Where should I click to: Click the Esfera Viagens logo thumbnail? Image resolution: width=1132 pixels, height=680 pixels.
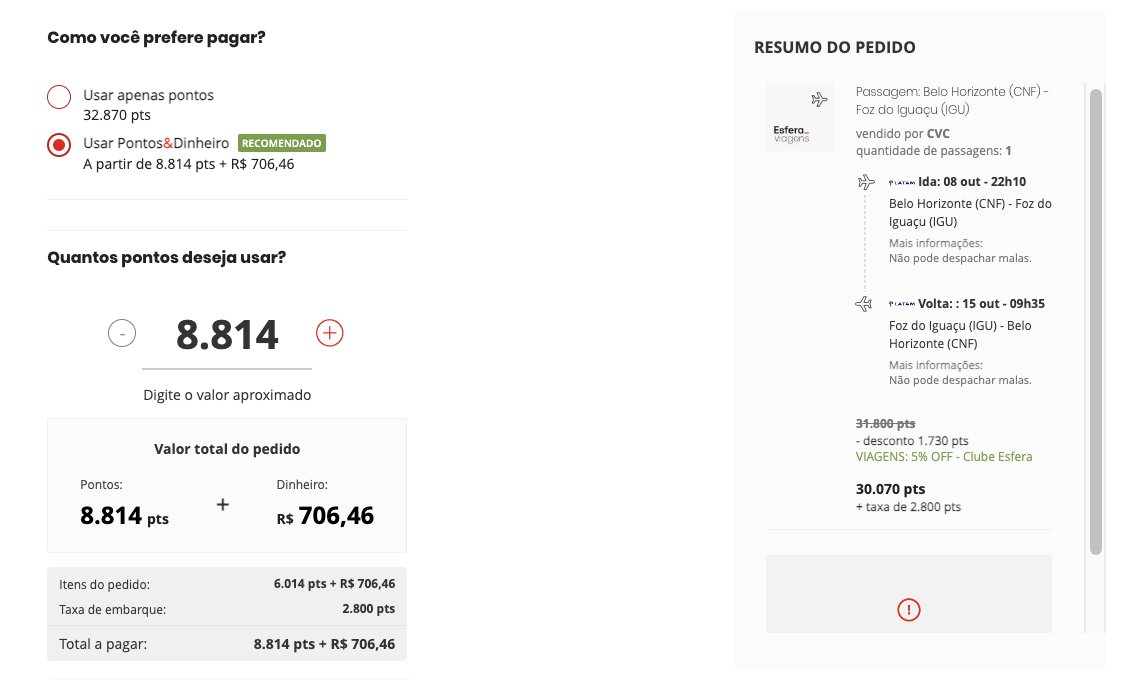pyautogui.click(x=799, y=118)
